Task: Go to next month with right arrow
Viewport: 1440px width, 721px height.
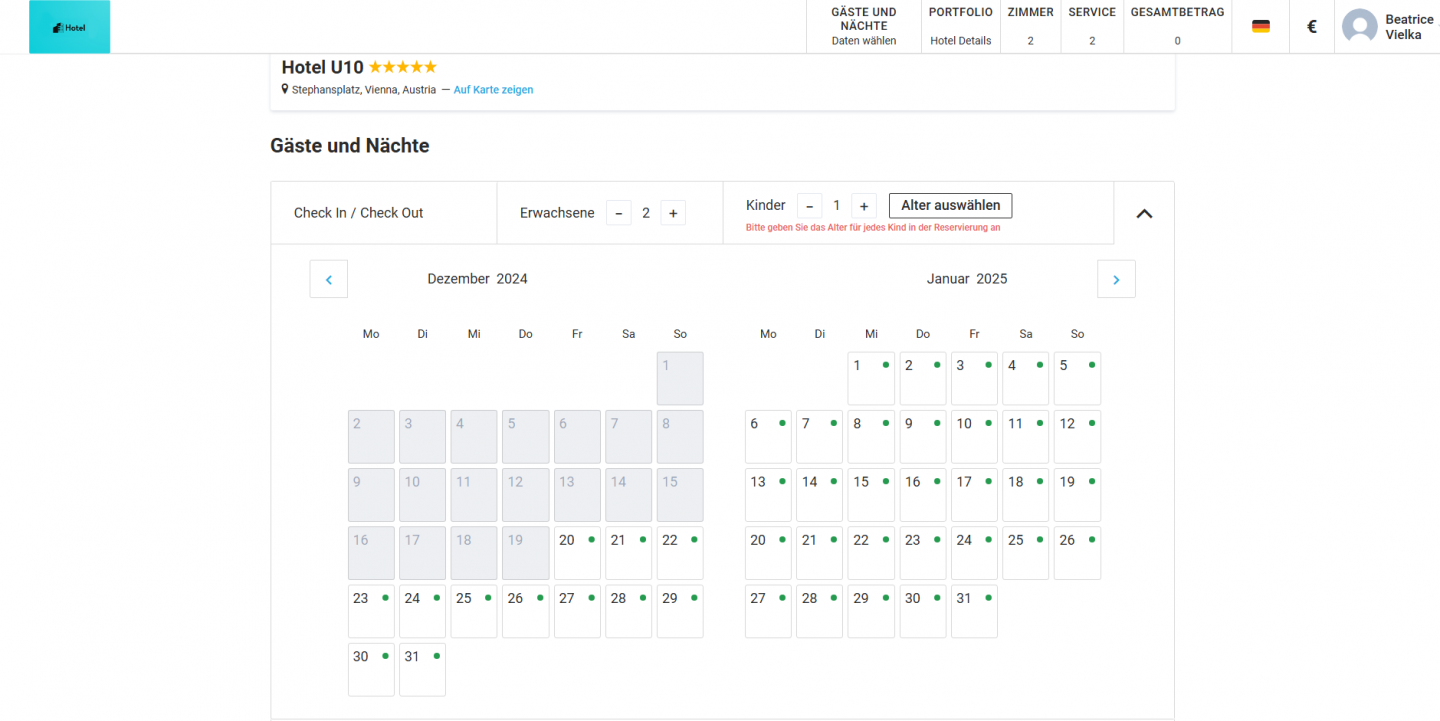Action: (x=1116, y=279)
